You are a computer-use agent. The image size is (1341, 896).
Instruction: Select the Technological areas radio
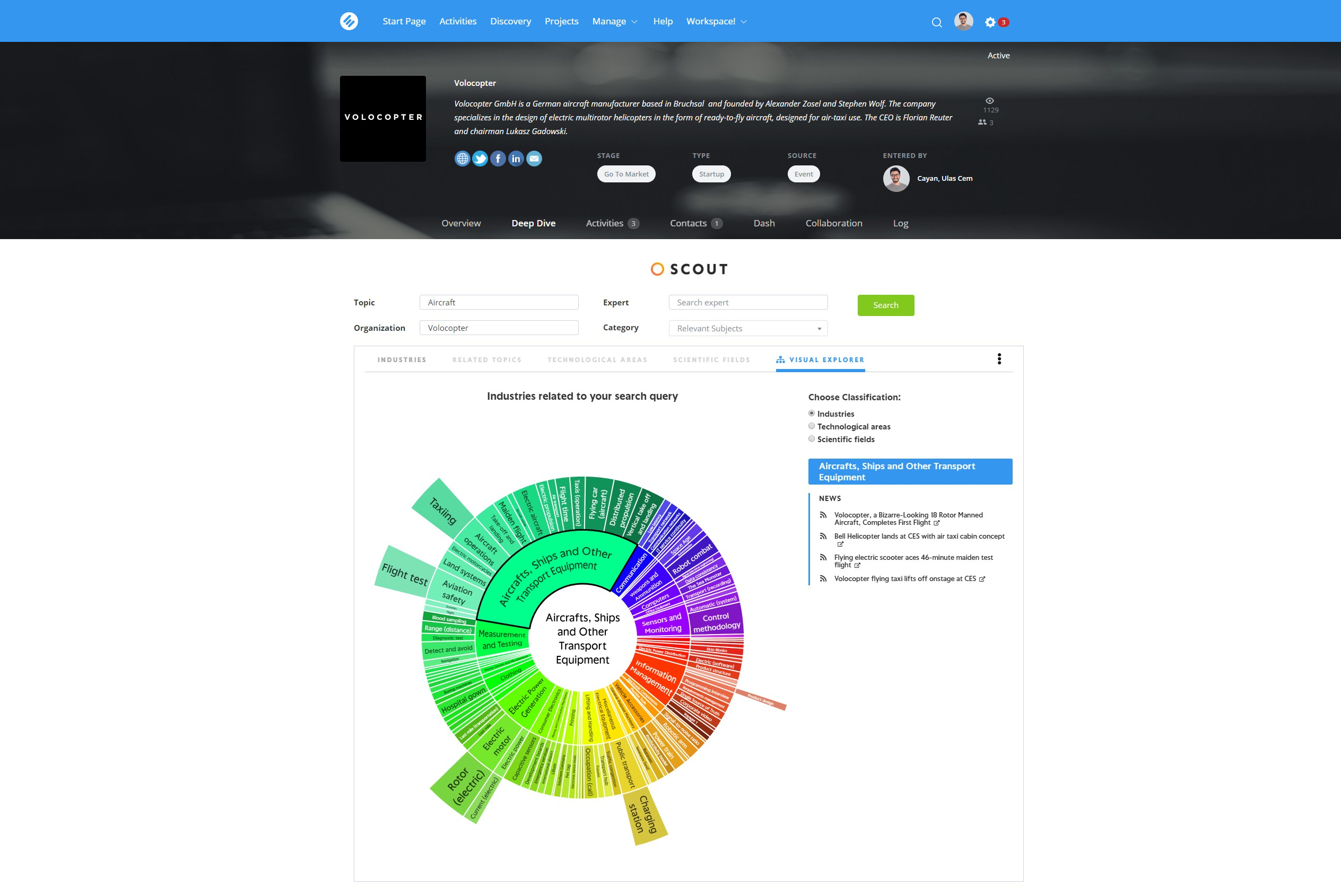[811, 426]
